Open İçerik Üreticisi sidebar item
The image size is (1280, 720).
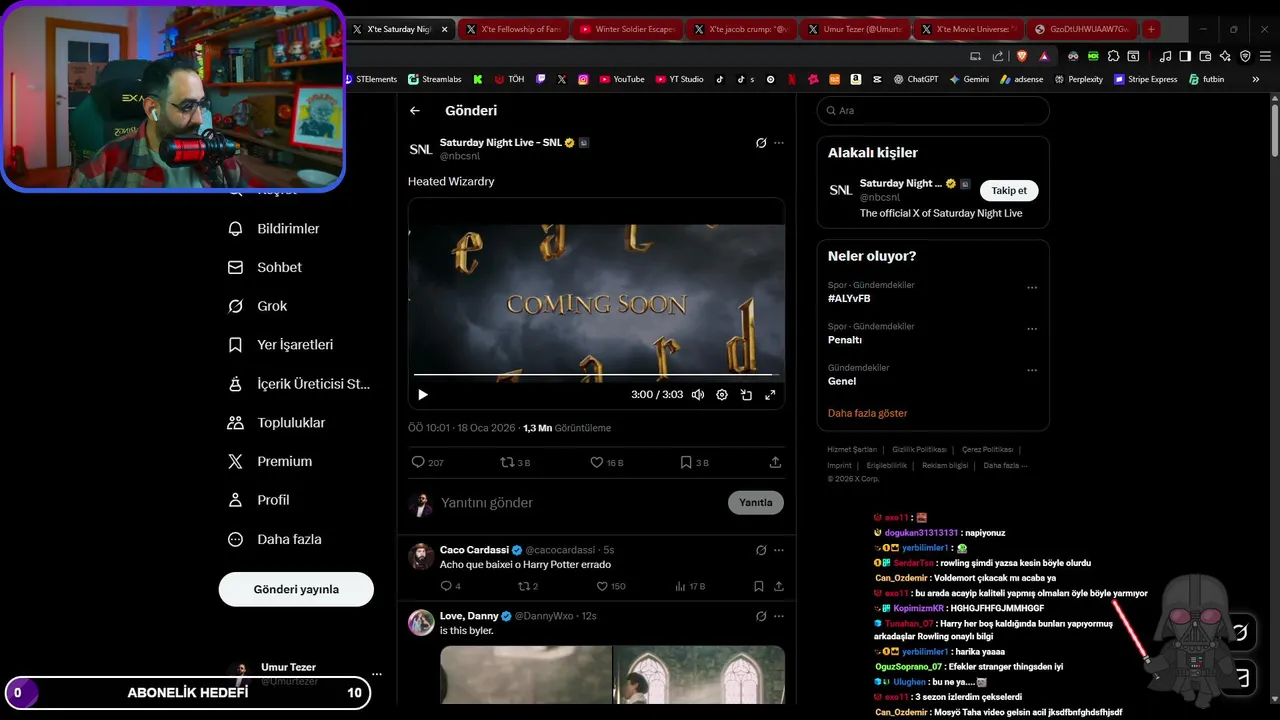[299, 384]
